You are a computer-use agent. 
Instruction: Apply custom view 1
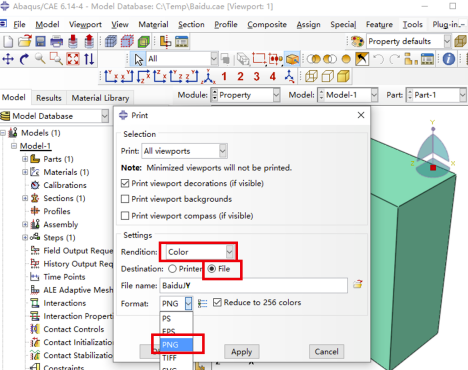[x=224, y=77]
